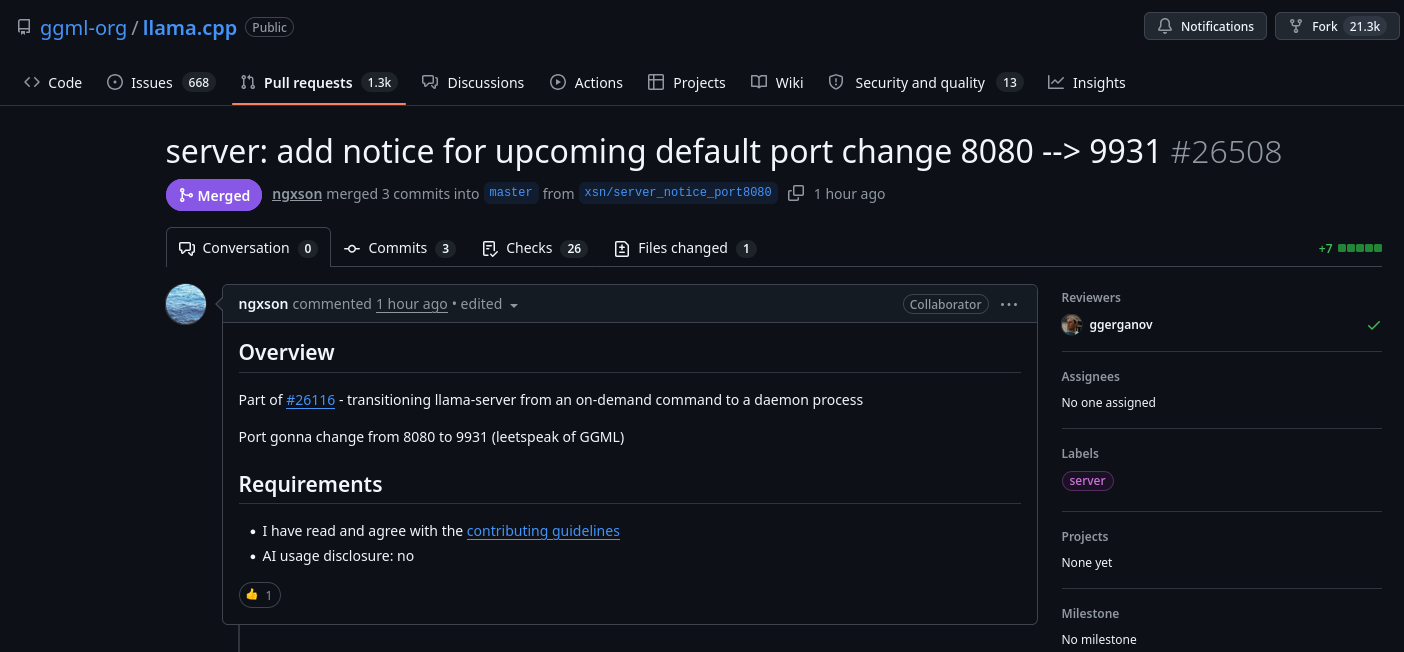Select the server label
The image size is (1404, 652).
(1087, 481)
